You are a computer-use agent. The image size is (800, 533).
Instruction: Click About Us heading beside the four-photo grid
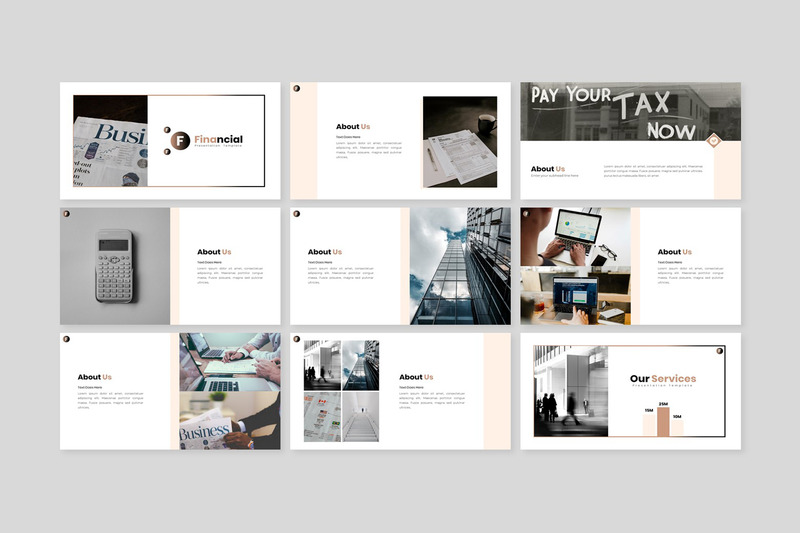click(416, 377)
